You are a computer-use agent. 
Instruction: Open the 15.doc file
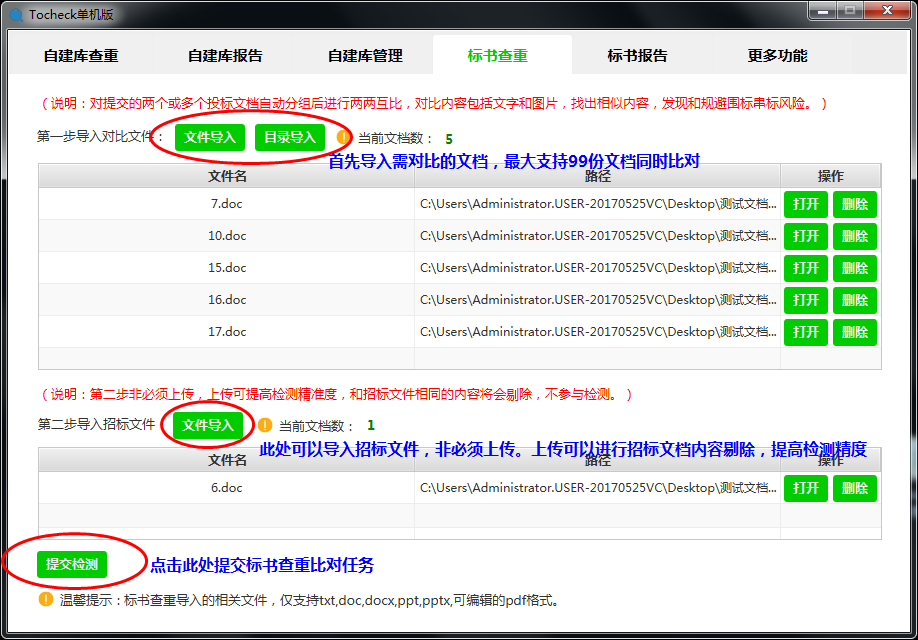806,268
